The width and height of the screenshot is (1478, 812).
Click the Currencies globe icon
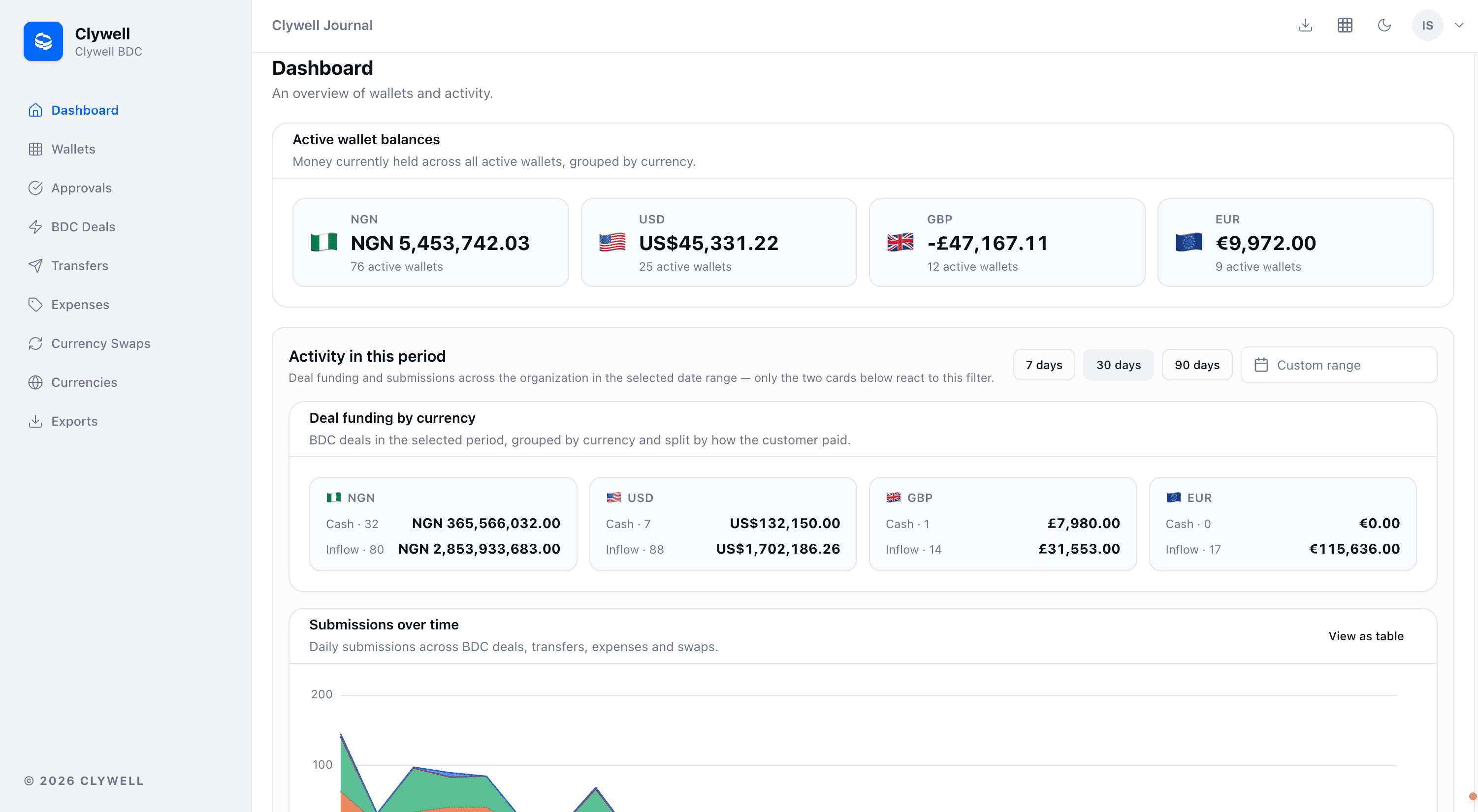(35, 382)
